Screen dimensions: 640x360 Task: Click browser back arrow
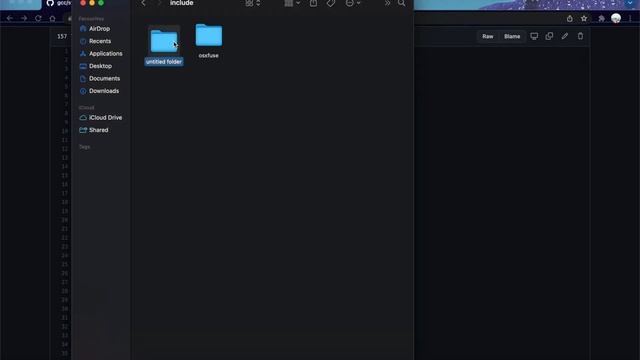point(10,18)
